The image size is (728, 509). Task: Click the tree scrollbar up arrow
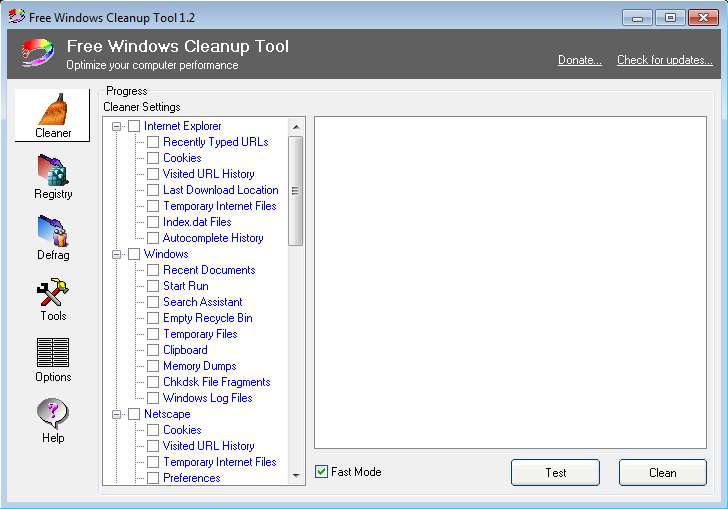point(296,127)
